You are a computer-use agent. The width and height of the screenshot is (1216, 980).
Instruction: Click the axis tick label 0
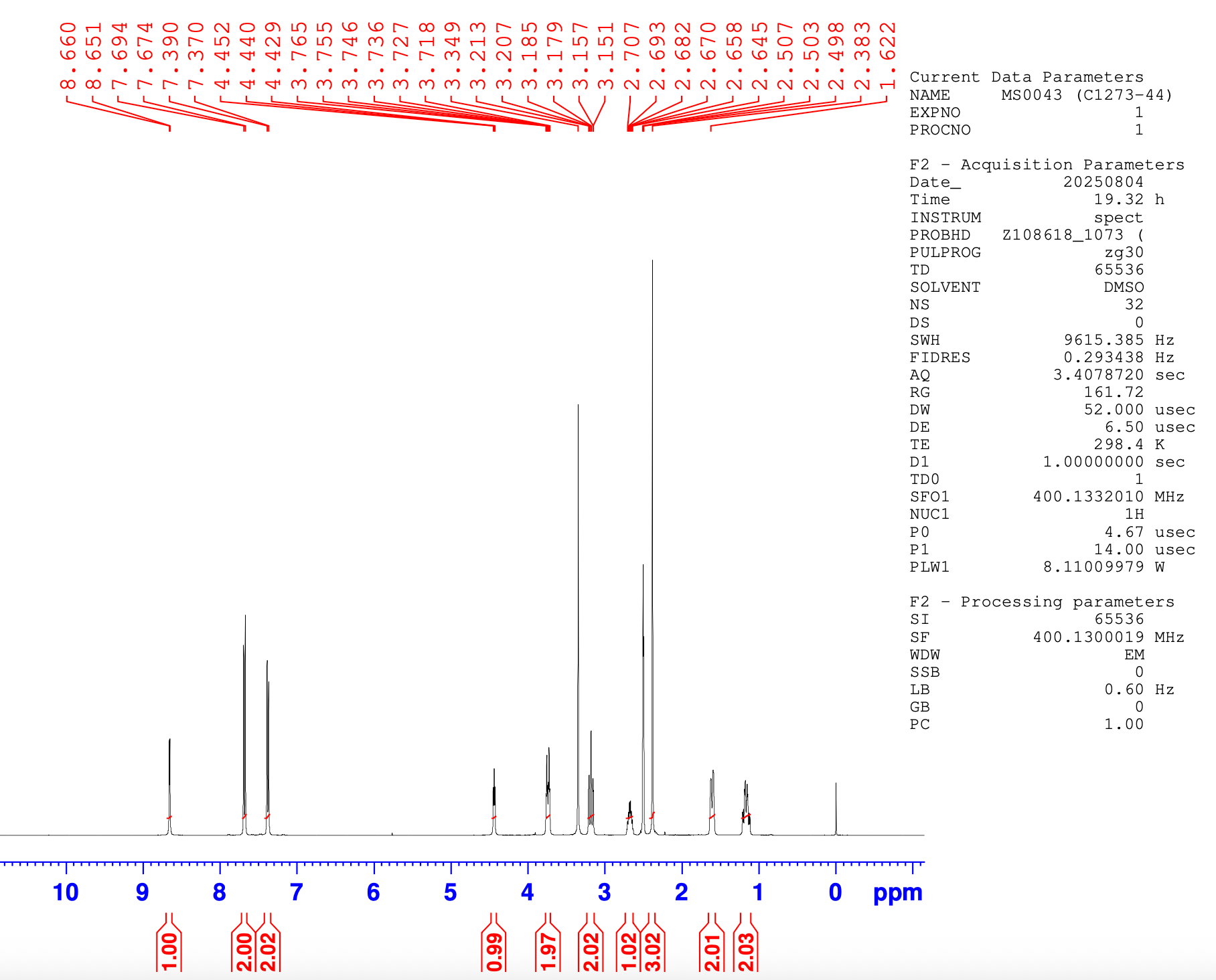click(x=836, y=892)
